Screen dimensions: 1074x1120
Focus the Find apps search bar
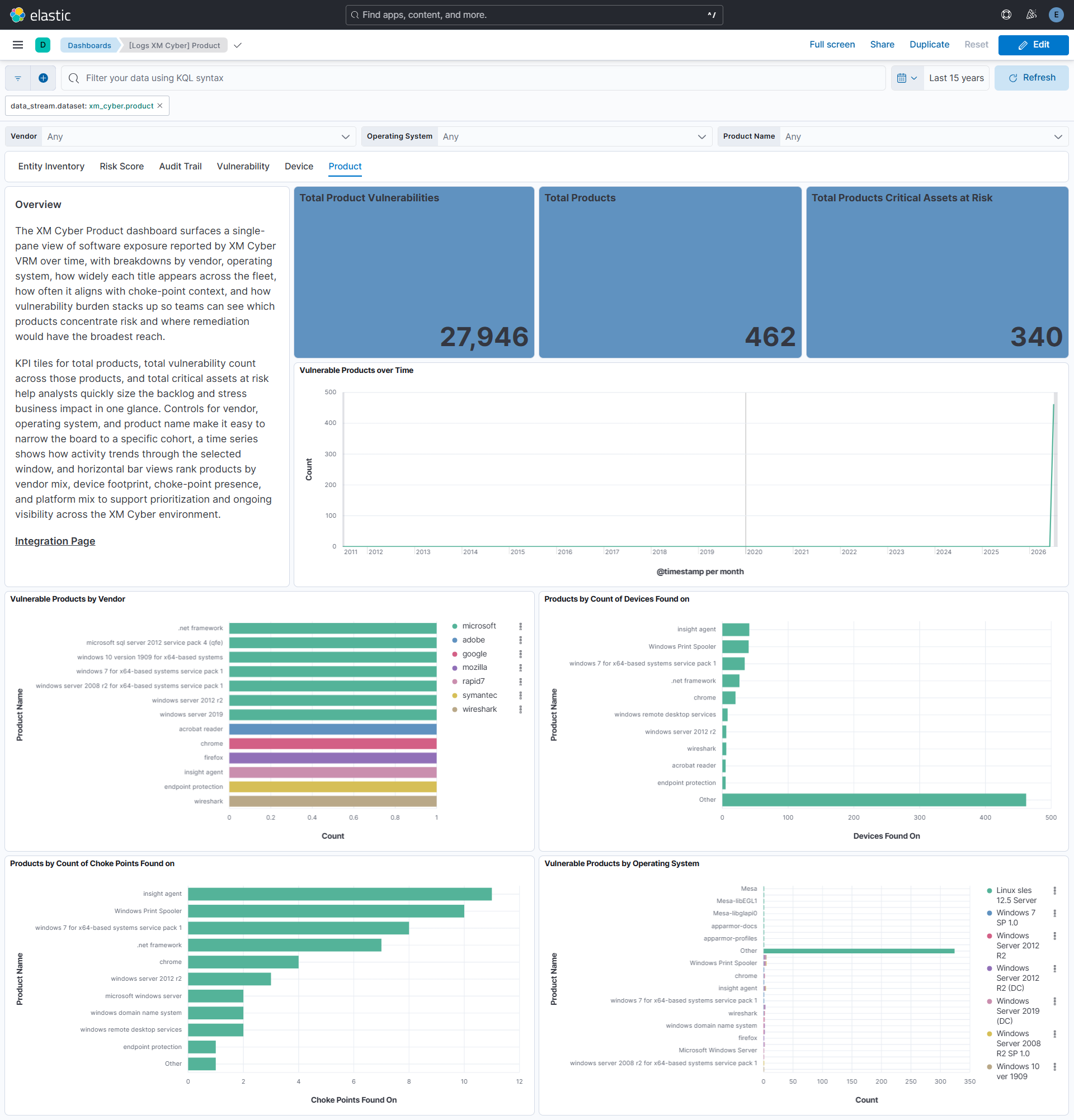coord(534,15)
